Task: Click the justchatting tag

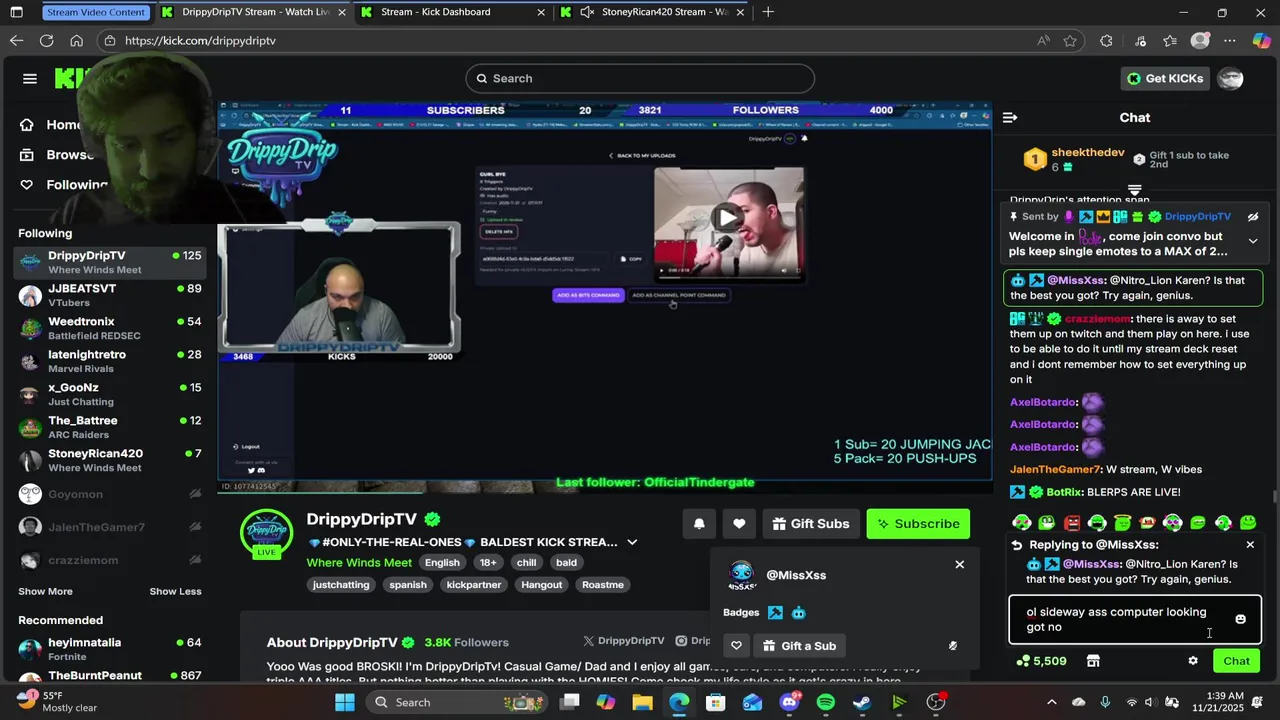Action: coord(341,585)
